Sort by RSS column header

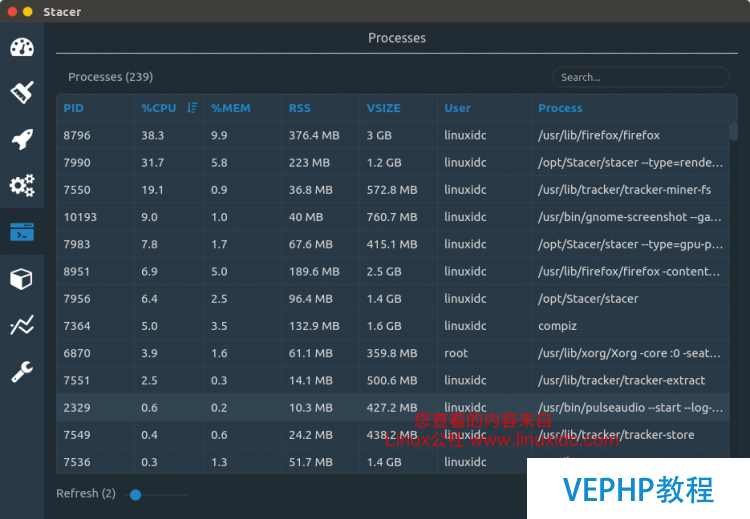click(x=299, y=108)
